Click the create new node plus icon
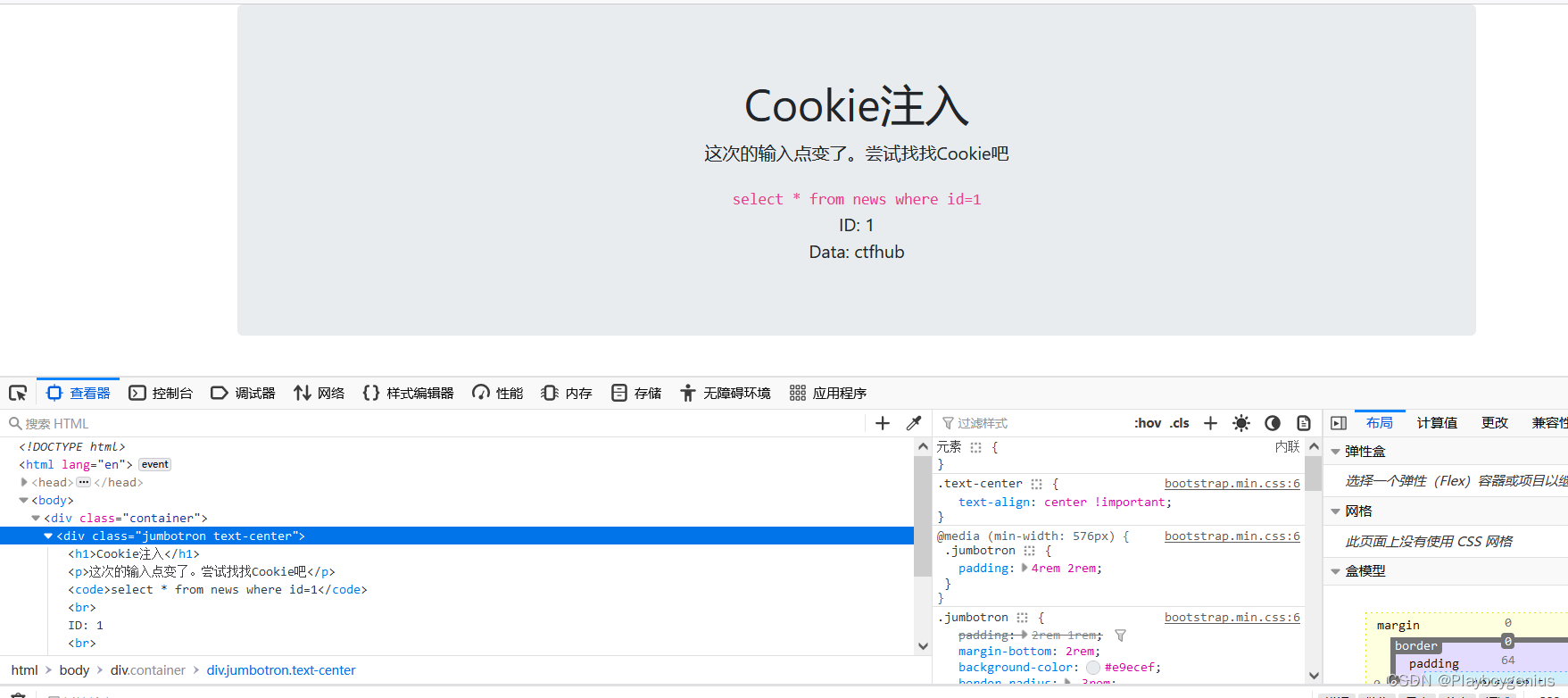The width and height of the screenshot is (1568, 698). point(883,423)
